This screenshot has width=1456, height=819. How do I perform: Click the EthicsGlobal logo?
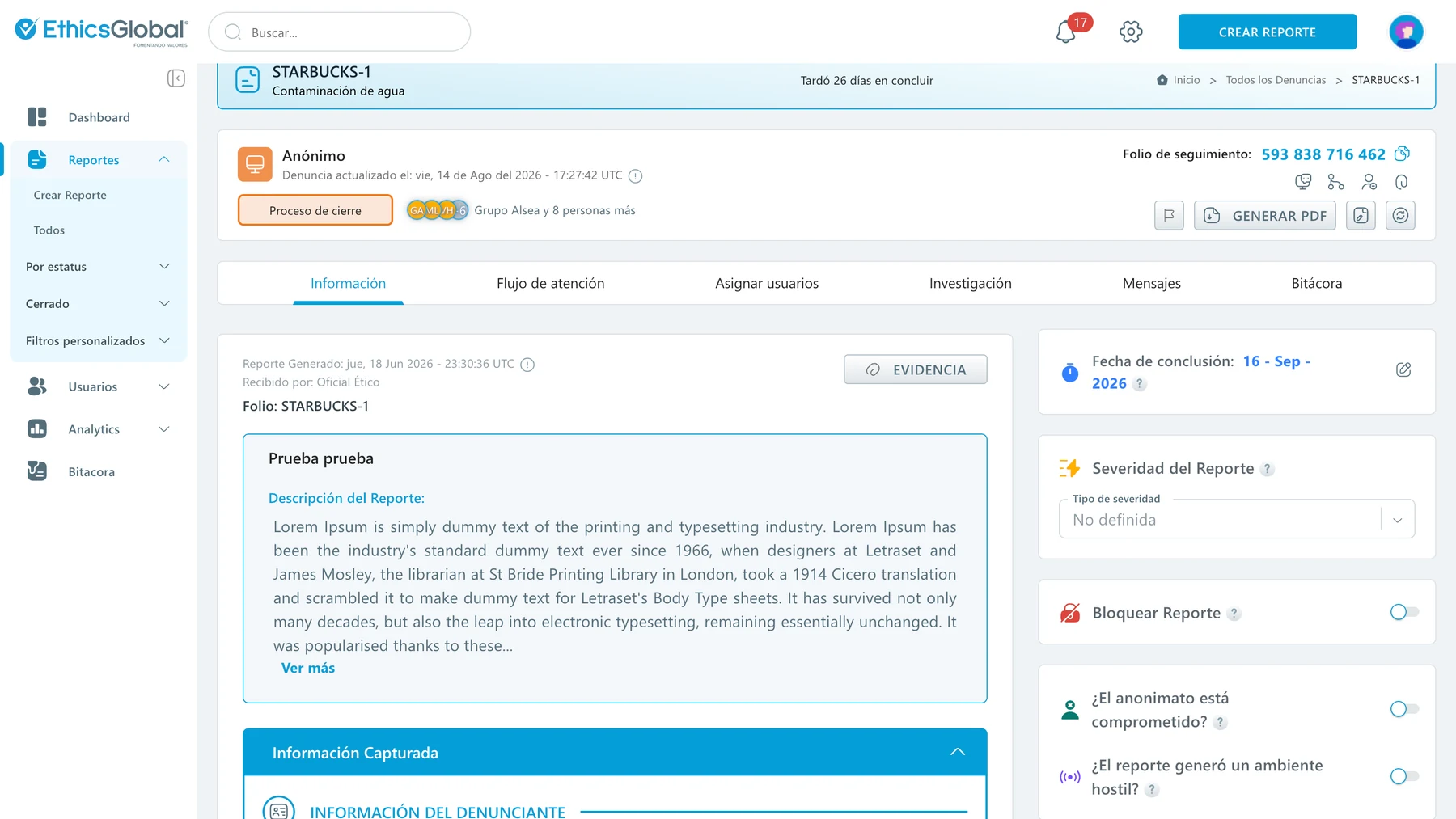[x=101, y=32]
